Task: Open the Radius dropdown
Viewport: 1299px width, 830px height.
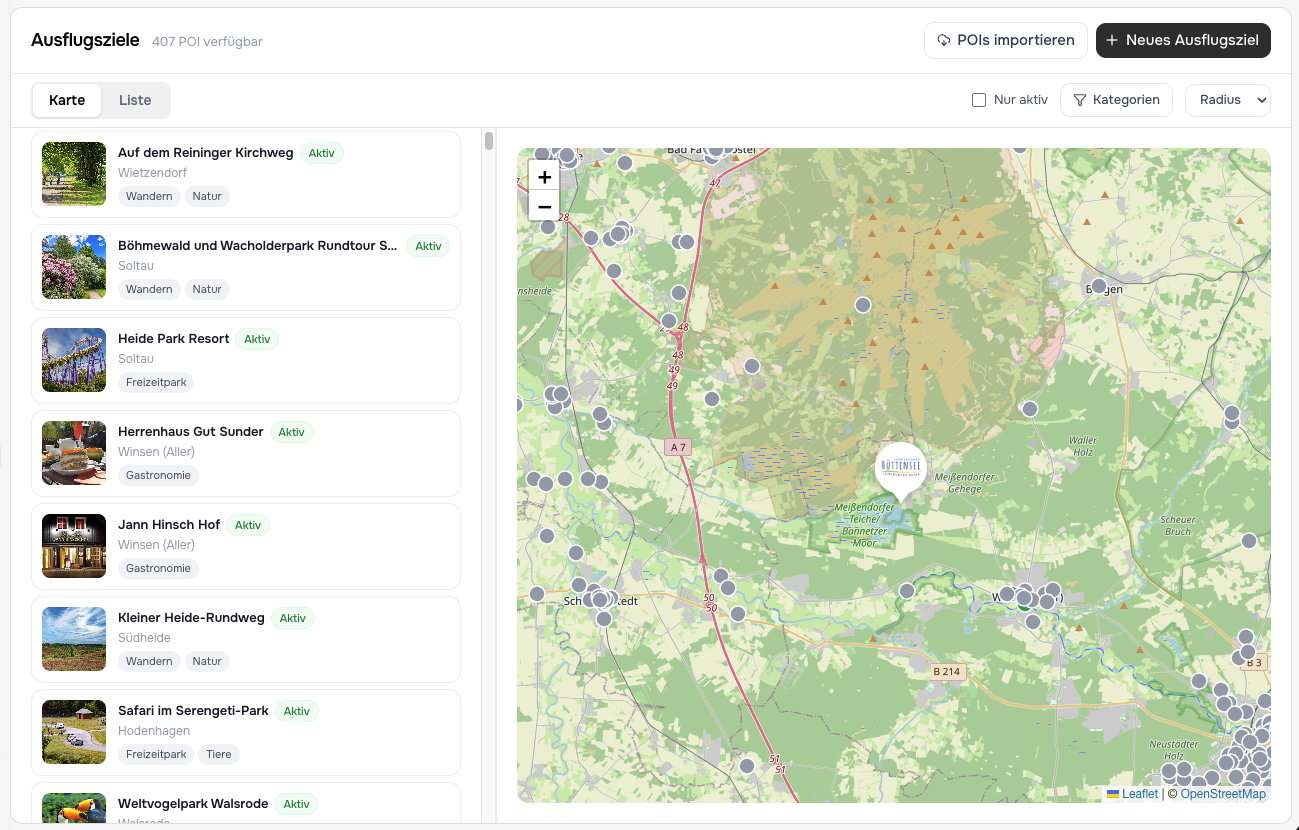Action: click(x=1228, y=100)
